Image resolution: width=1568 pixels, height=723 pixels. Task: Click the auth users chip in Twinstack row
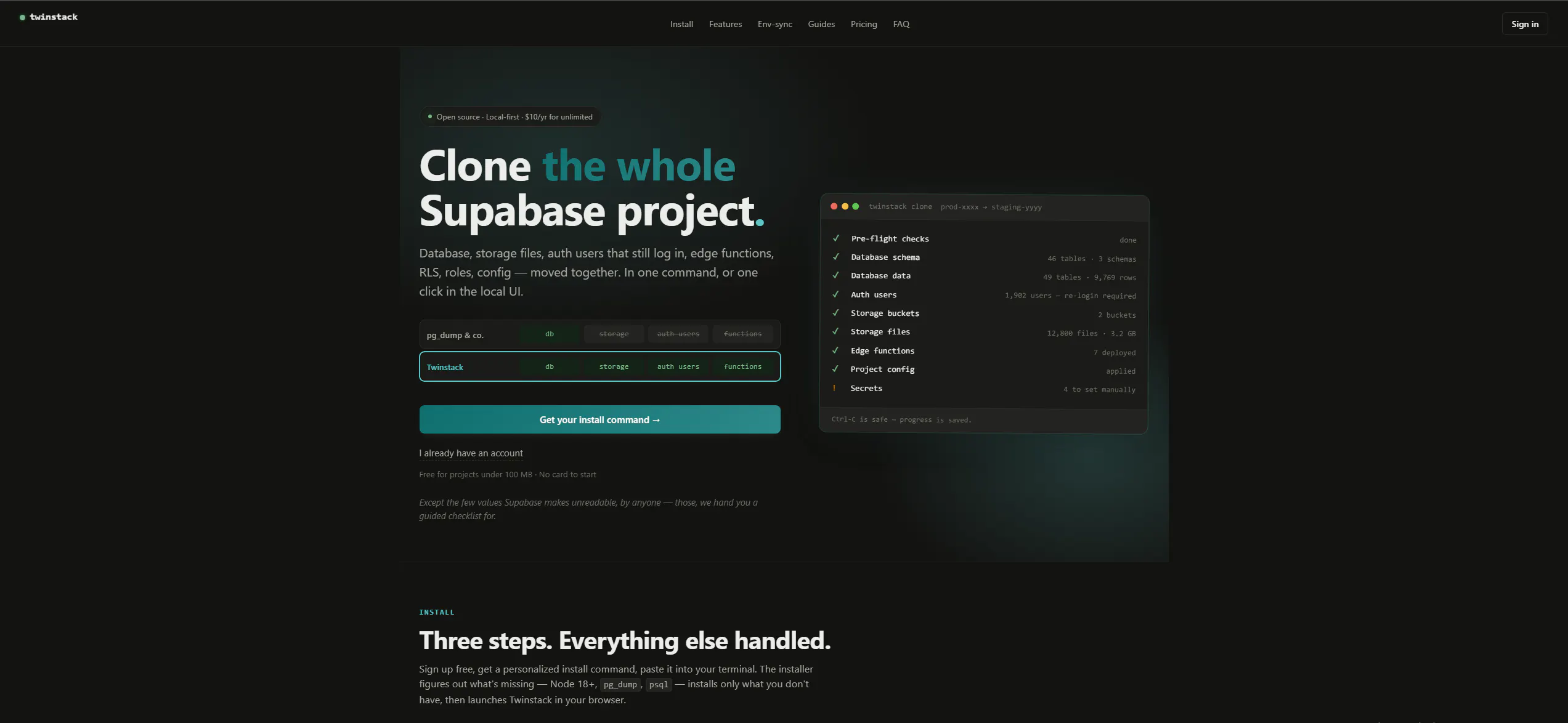(x=678, y=366)
